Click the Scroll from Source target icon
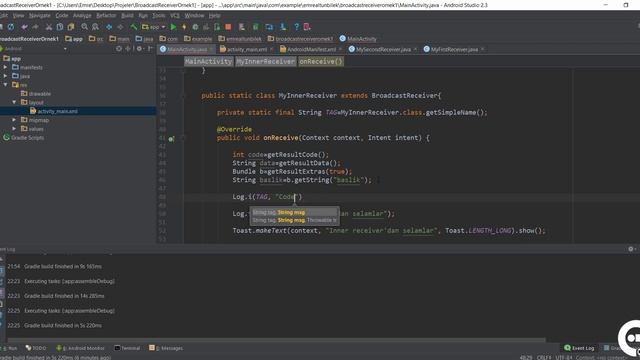The height and width of the screenshot is (360, 640). pyautogui.click(x=119, y=49)
